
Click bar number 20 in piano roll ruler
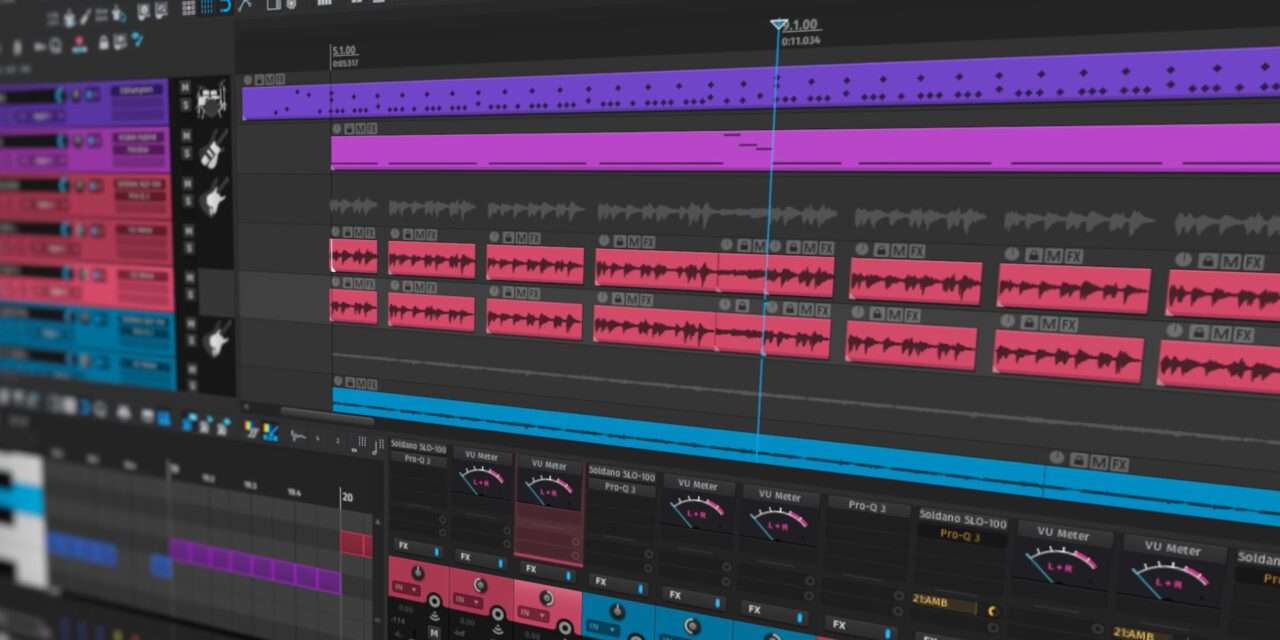click(x=346, y=497)
